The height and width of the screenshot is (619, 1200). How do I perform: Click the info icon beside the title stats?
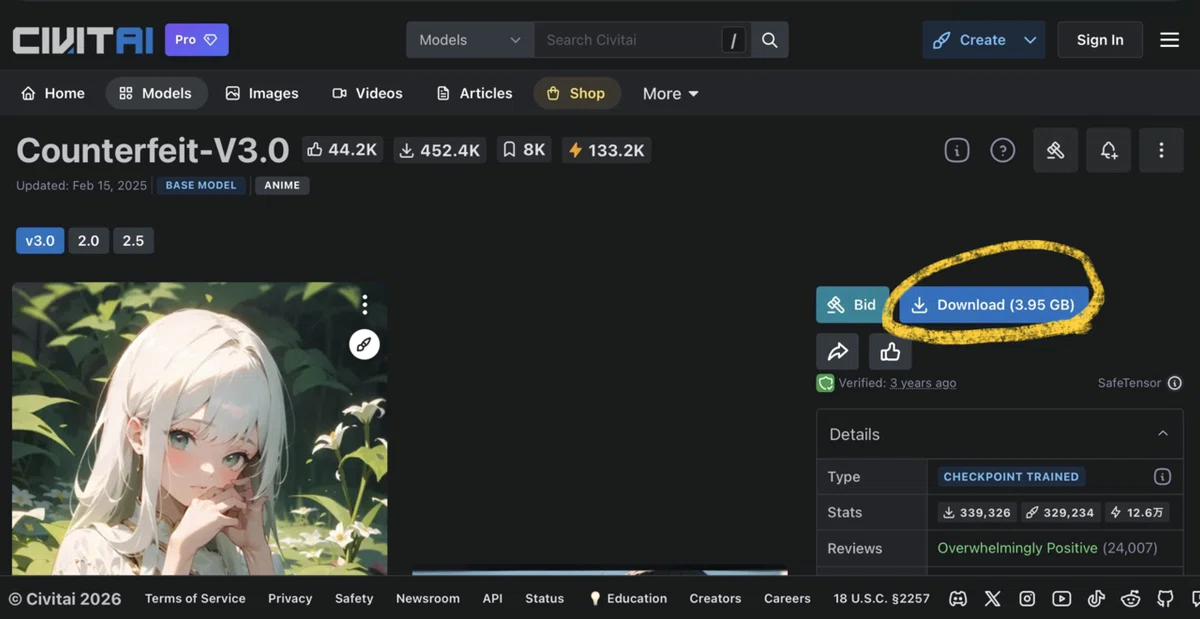click(957, 150)
